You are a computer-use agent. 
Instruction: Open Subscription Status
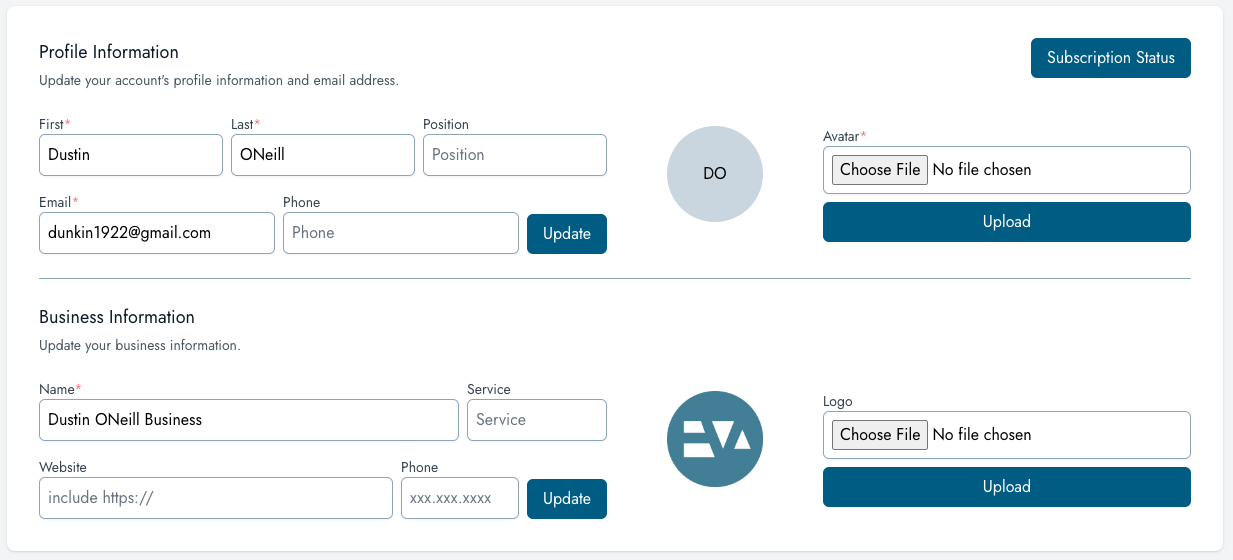pyautogui.click(x=1110, y=58)
